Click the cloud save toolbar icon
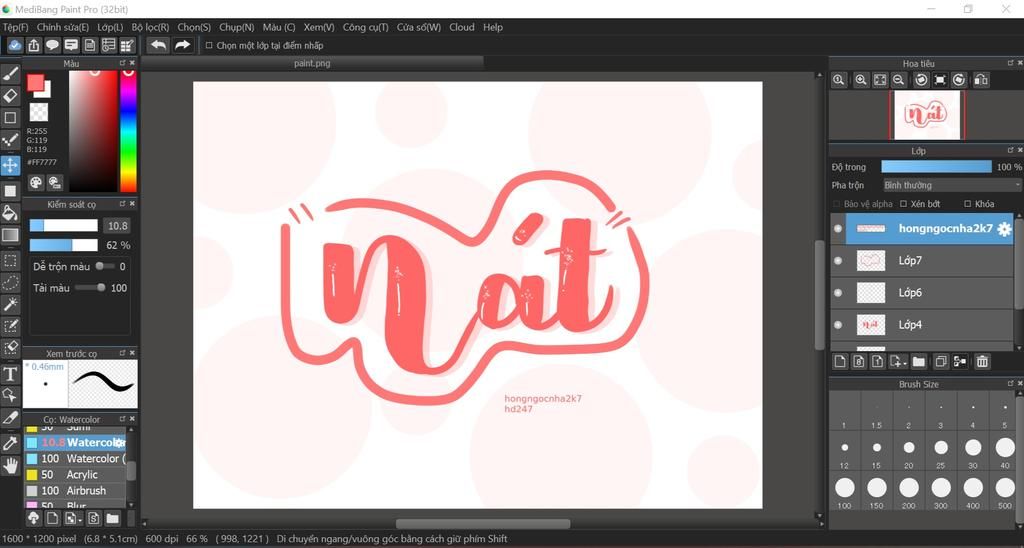Screen dimensions: 1024x548 (x=15, y=45)
